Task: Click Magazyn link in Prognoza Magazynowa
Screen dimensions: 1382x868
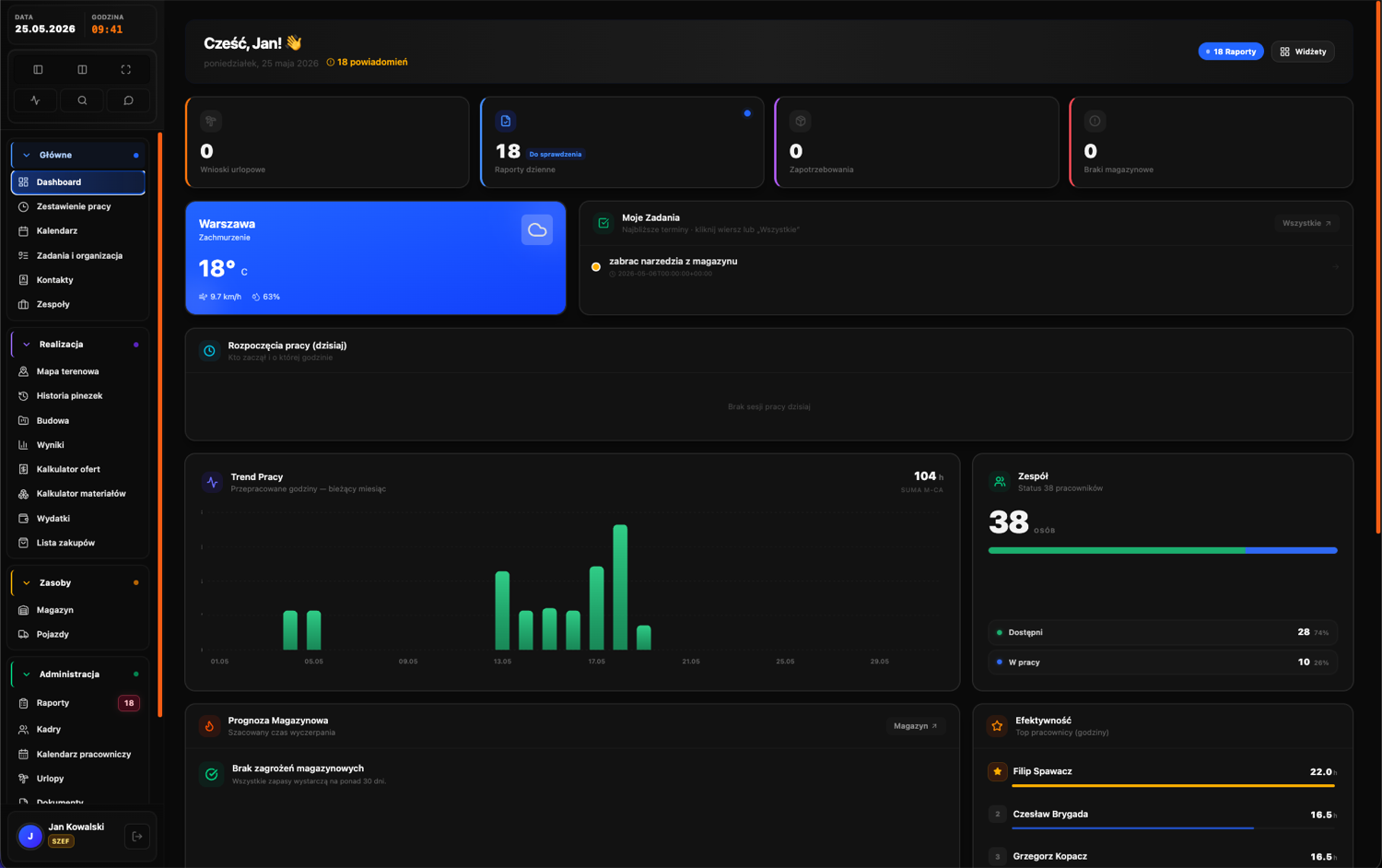Action: [916, 726]
